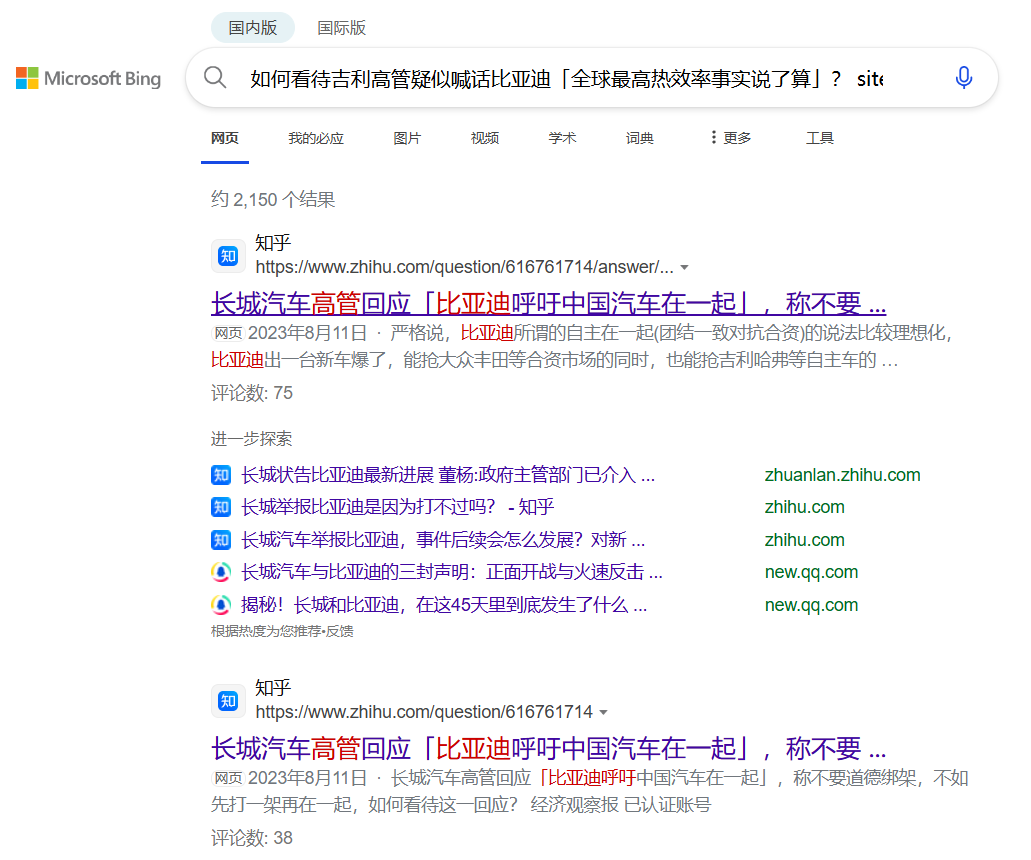Open the 我的必应 tab
This screenshot has width=1031, height=860.
[316, 138]
